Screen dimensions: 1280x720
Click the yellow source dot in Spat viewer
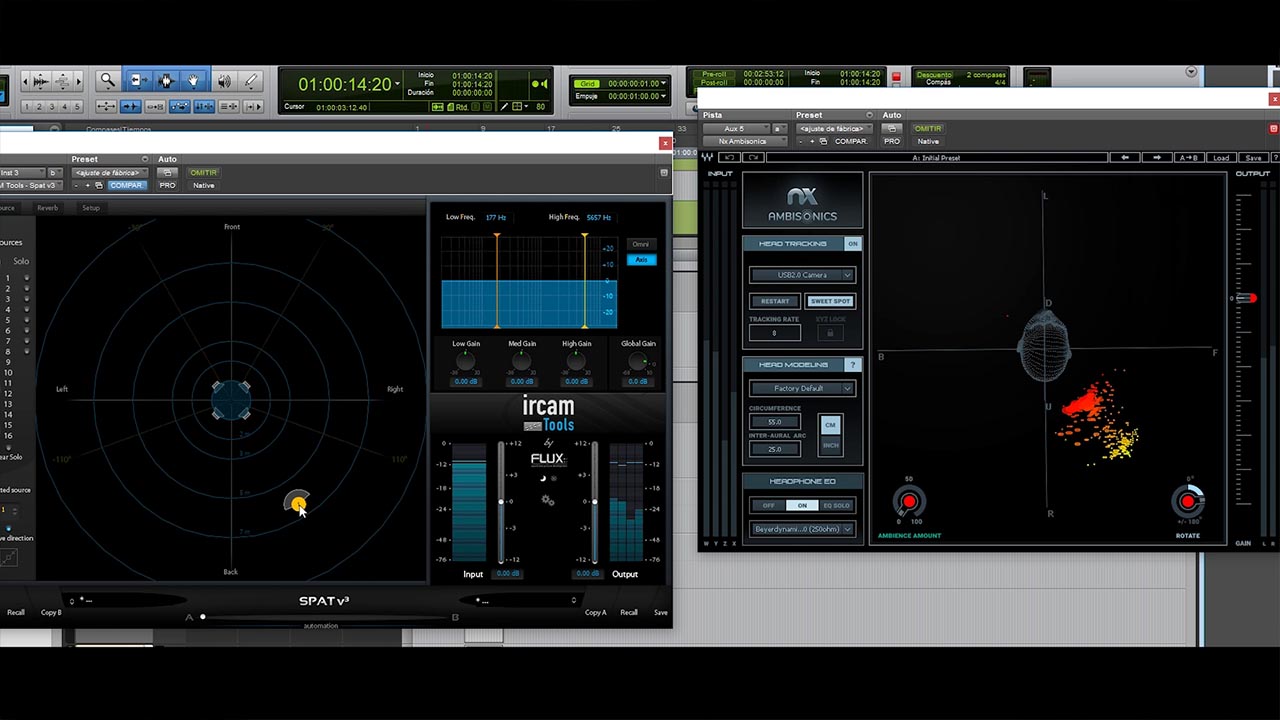pyautogui.click(x=297, y=503)
